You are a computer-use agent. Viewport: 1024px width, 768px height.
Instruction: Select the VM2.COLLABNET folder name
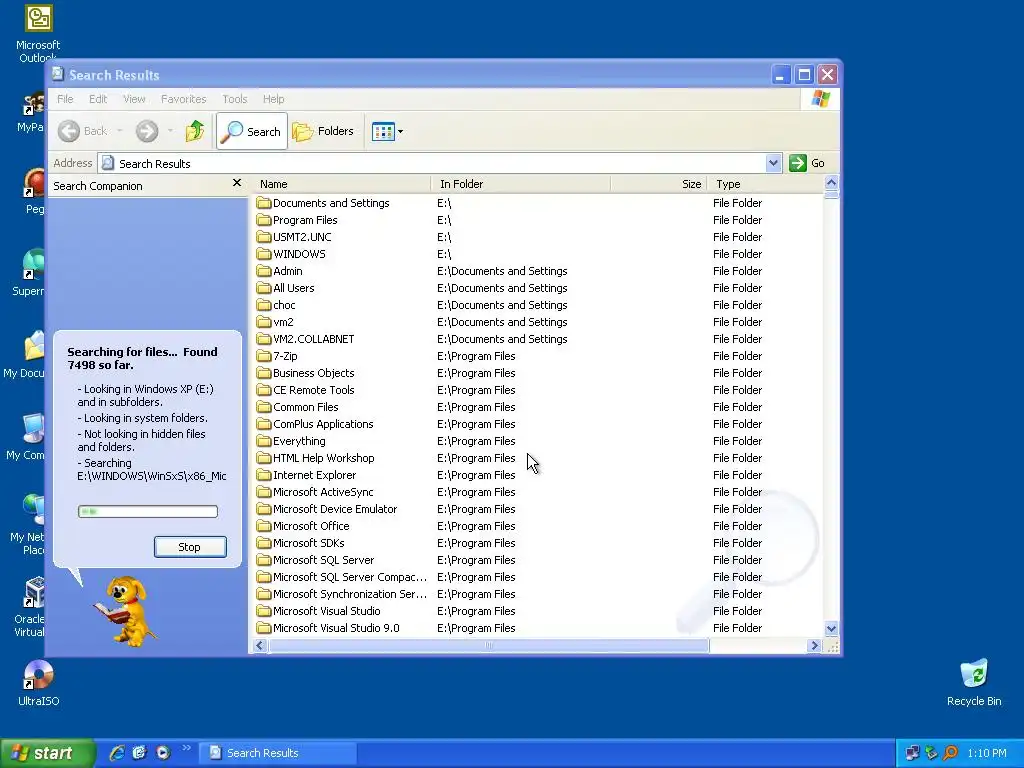point(313,339)
